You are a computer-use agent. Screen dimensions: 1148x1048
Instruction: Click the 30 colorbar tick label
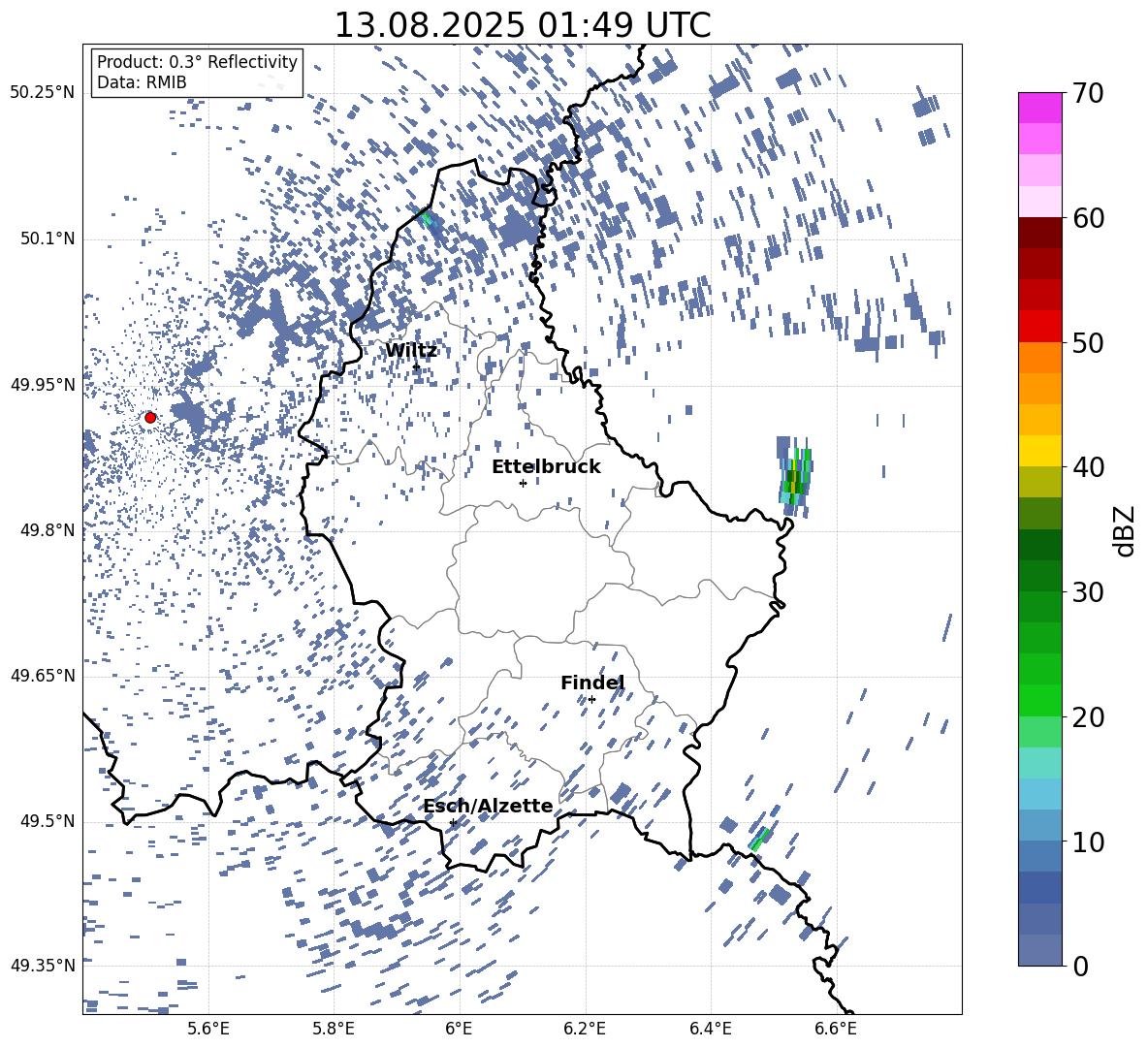point(1088,592)
